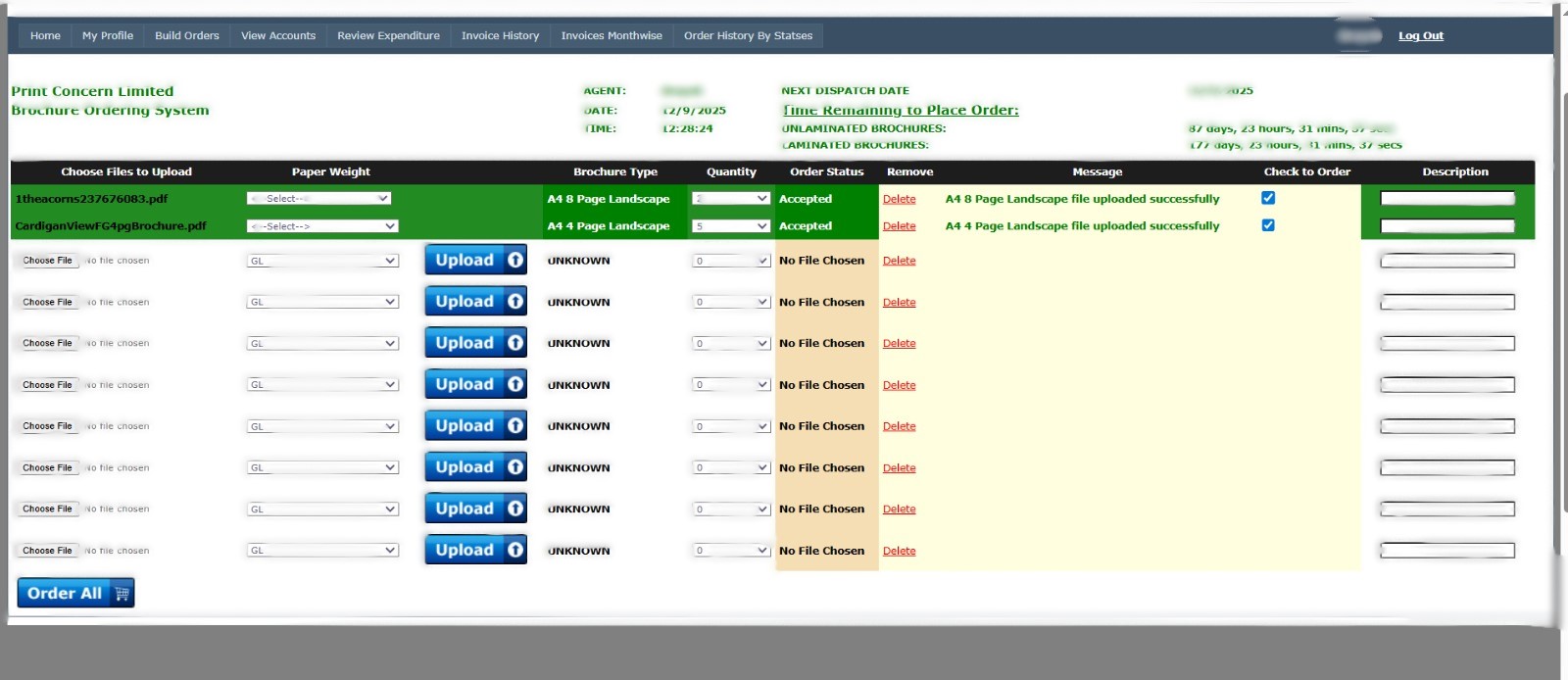Click Choose File in the last row
Screen dimensions: 1568x680
click(47, 551)
